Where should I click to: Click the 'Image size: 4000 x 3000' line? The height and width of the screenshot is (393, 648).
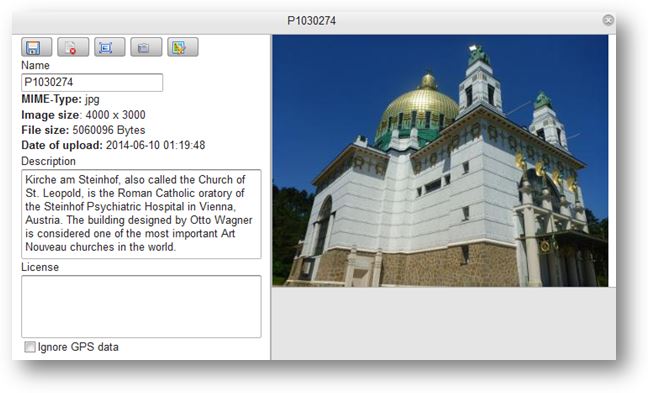[x=83, y=115]
